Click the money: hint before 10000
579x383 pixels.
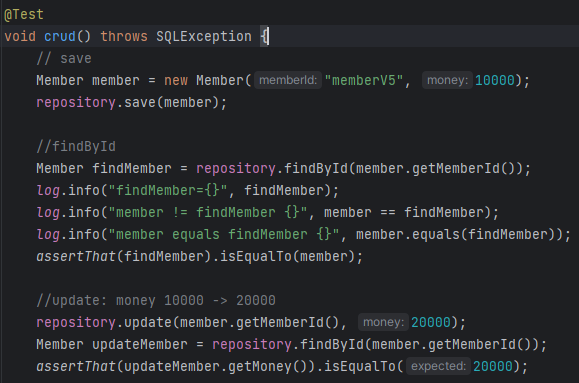click(x=447, y=81)
